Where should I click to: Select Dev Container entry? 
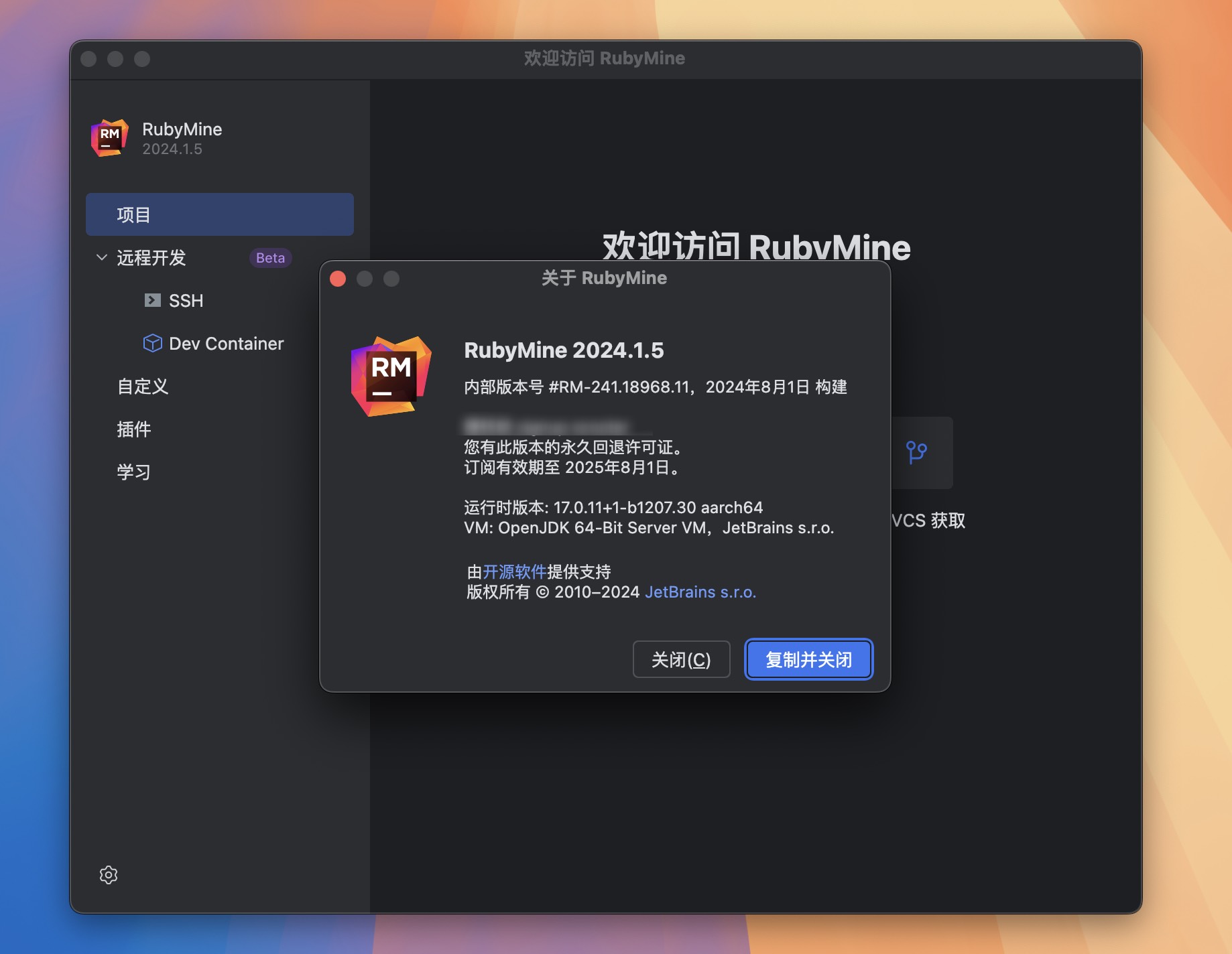click(x=227, y=344)
